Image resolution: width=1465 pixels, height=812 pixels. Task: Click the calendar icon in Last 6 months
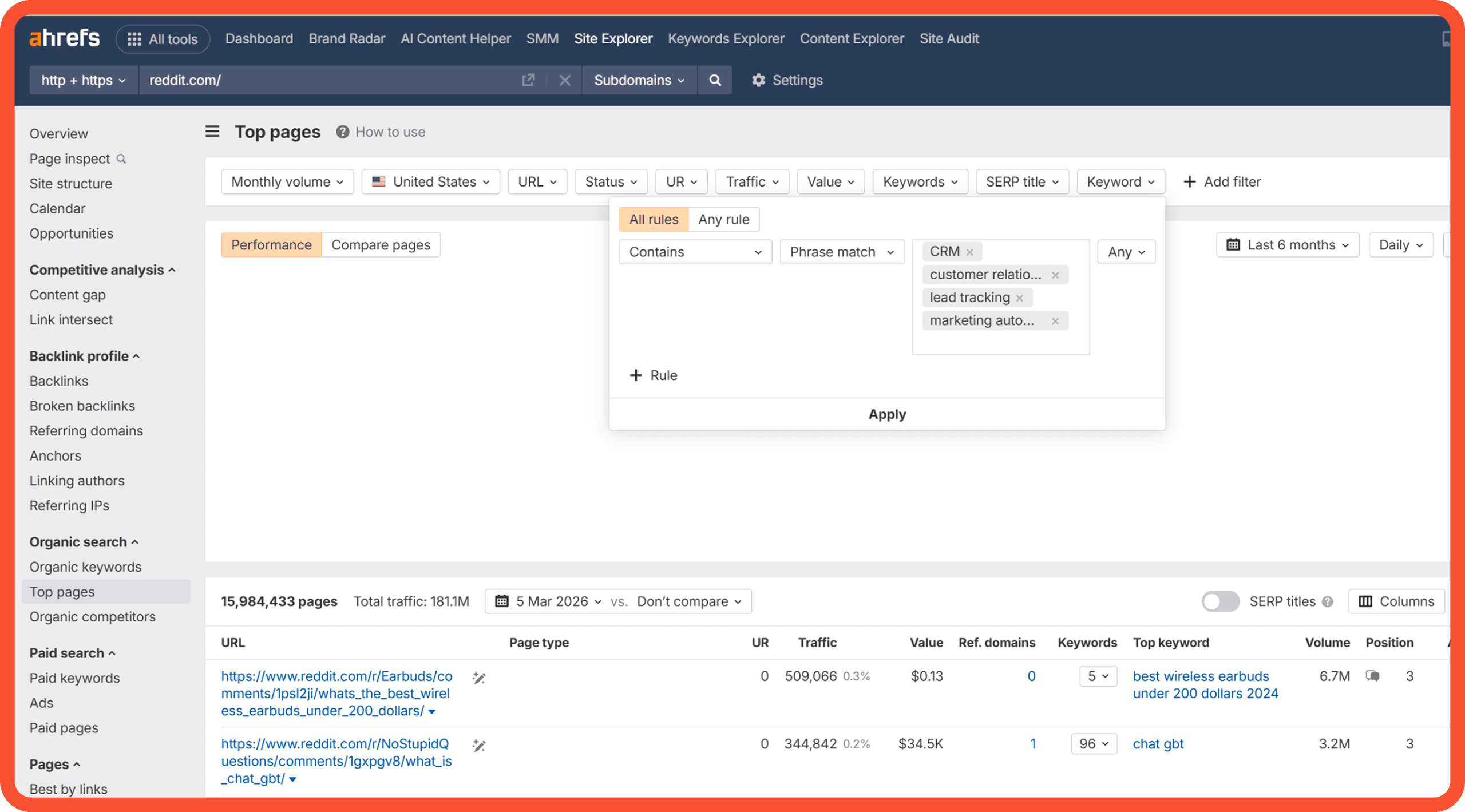click(1233, 245)
